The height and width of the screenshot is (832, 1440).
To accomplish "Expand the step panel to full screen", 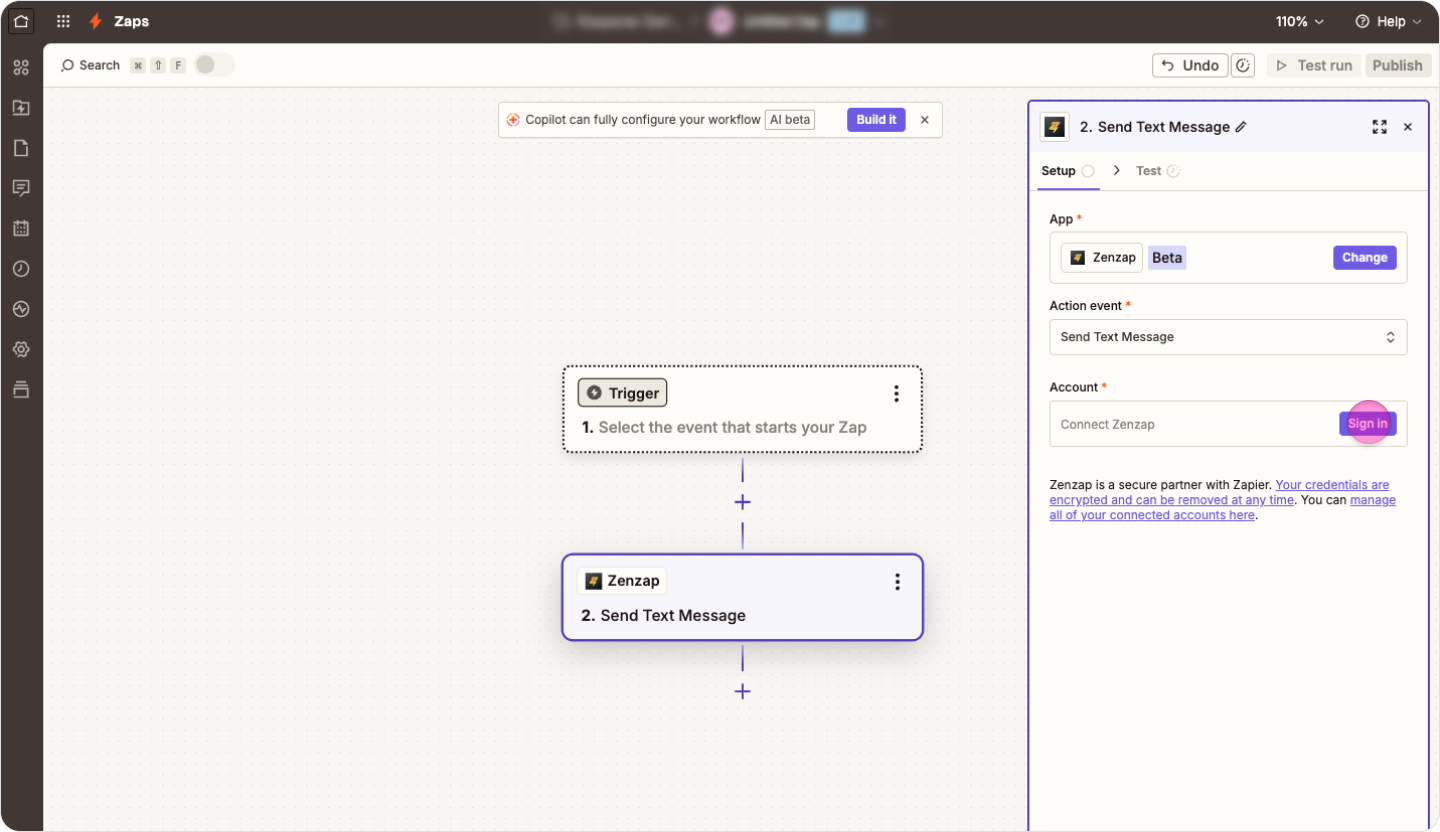I will [x=1379, y=127].
